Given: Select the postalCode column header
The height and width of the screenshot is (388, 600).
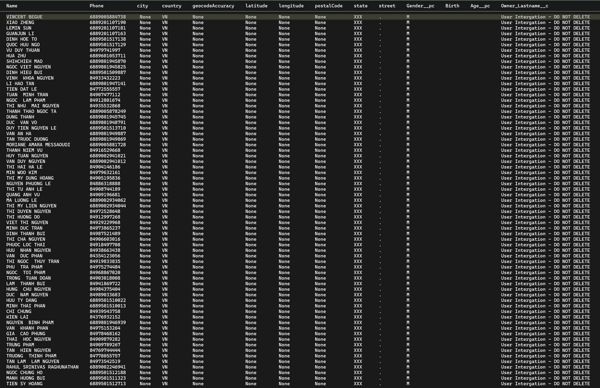Looking at the screenshot, I should [x=328, y=6].
